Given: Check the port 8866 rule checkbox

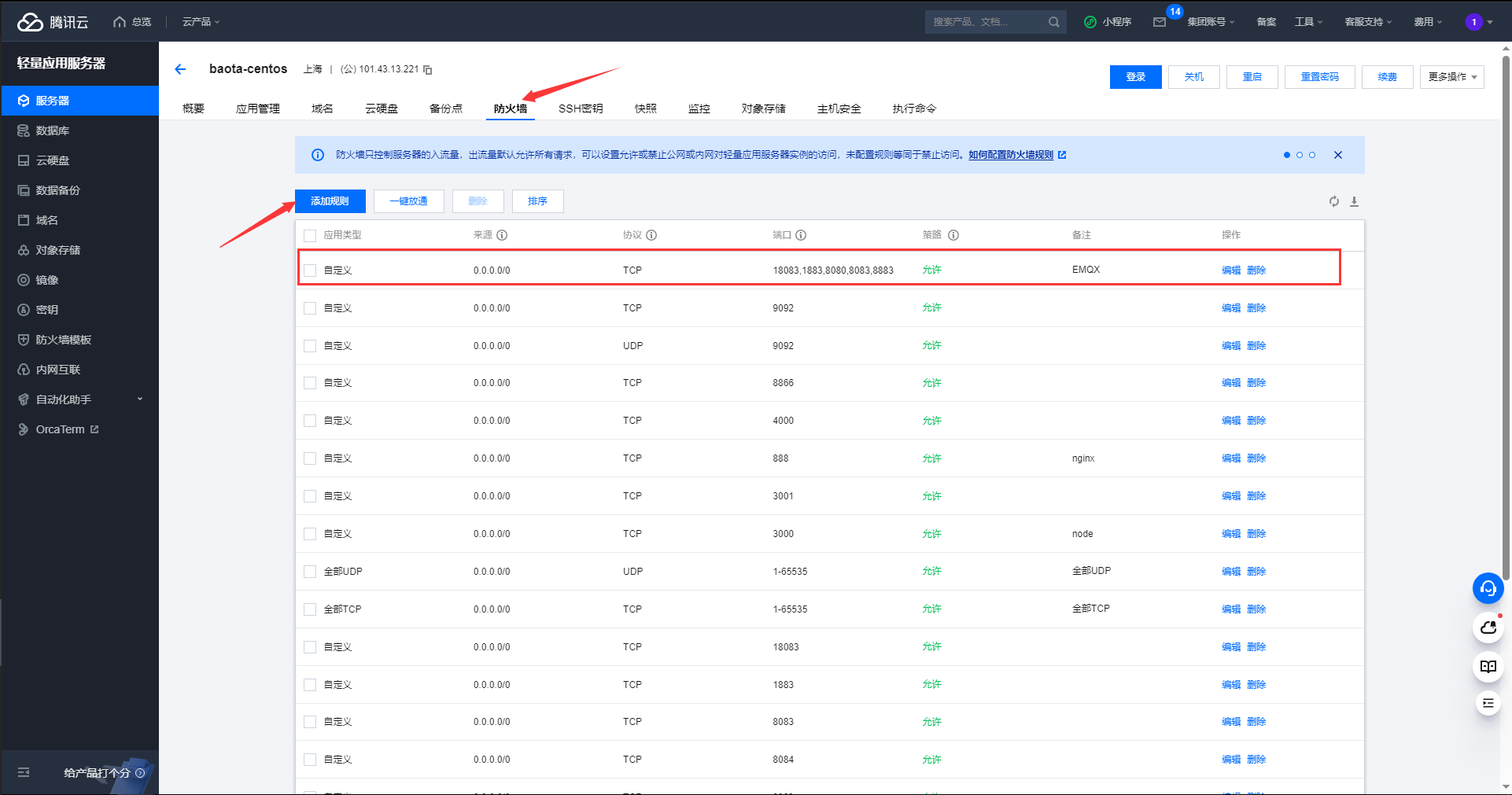Looking at the screenshot, I should (310, 383).
